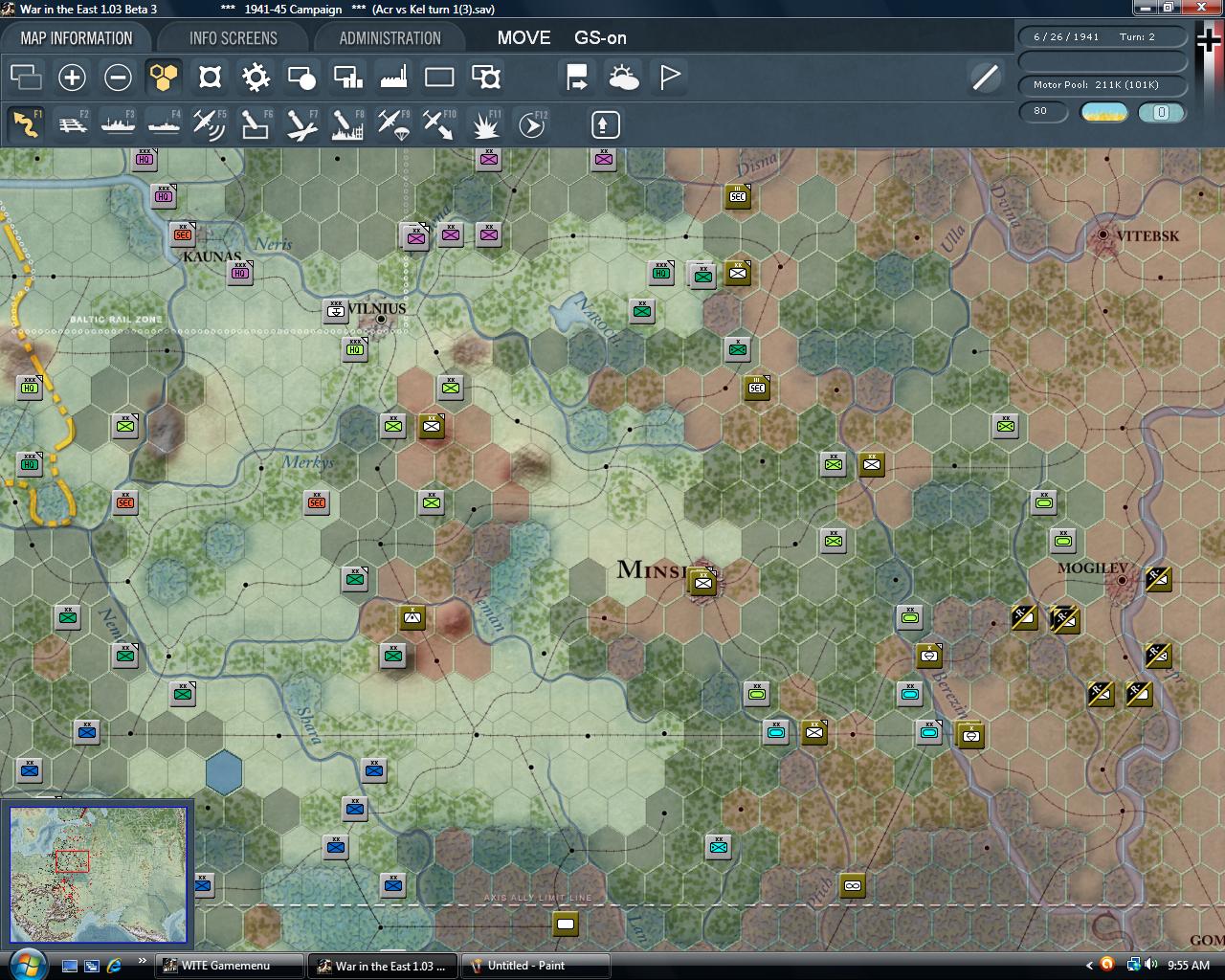The width and height of the screenshot is (1225, 980).
Task: Toggle the highlighted hex grid overlay
Action: [x=164, y=77]
